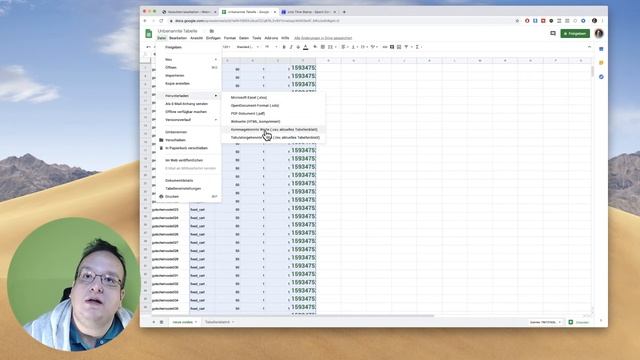
Task: Switch to the Tabellenblatt sheet tab
Action: 219,322
